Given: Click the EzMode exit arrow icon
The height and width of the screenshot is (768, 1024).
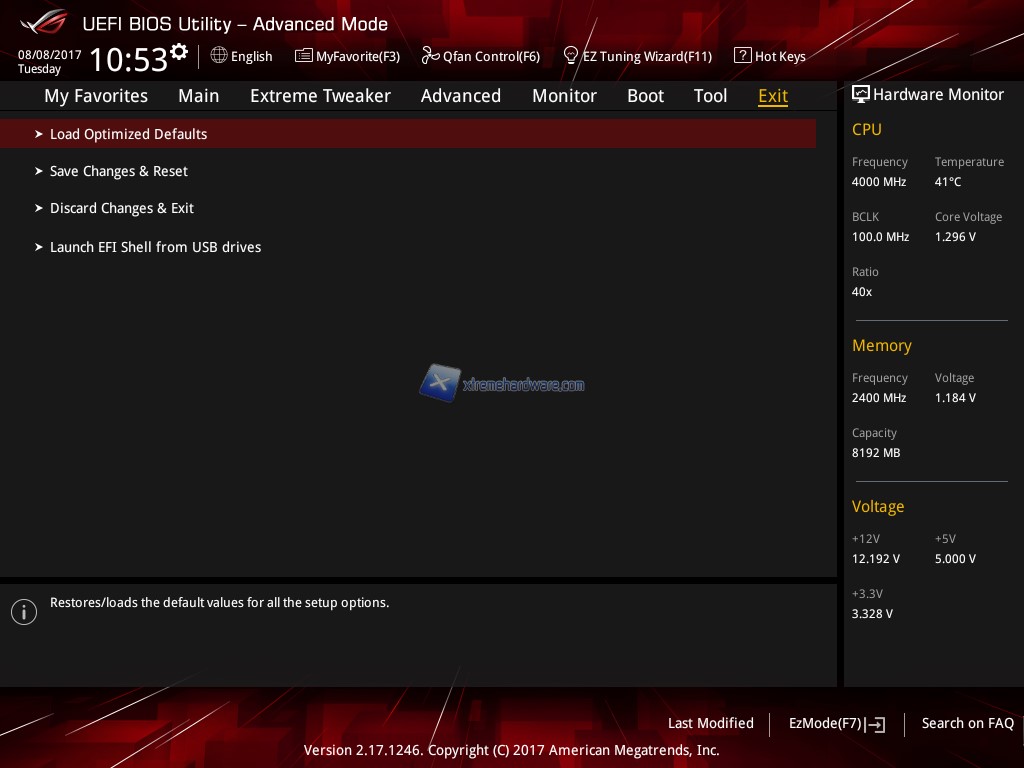Looking at the screenshot, I should [877, 725].
